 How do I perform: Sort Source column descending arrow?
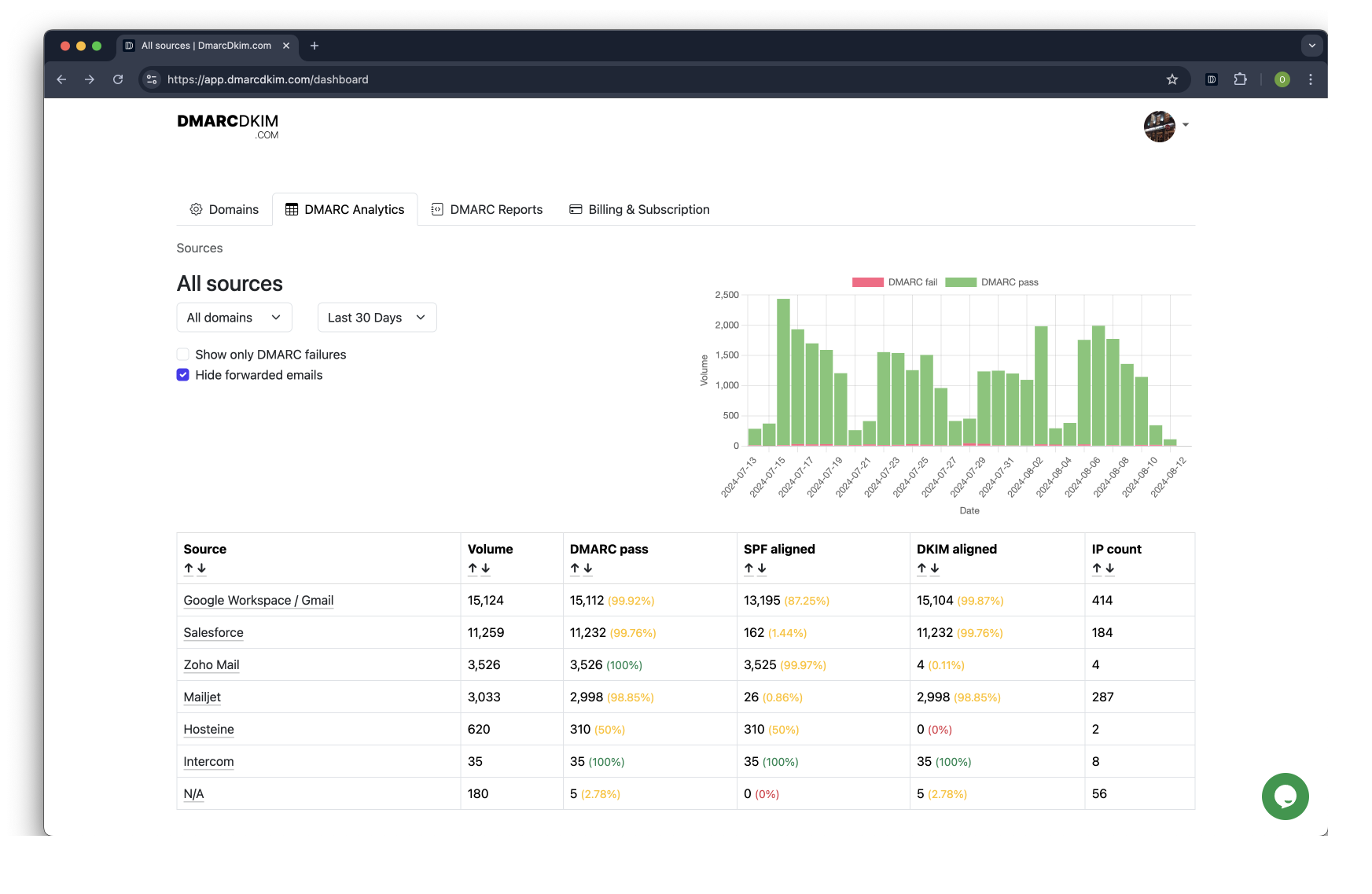tap(201, 568)
